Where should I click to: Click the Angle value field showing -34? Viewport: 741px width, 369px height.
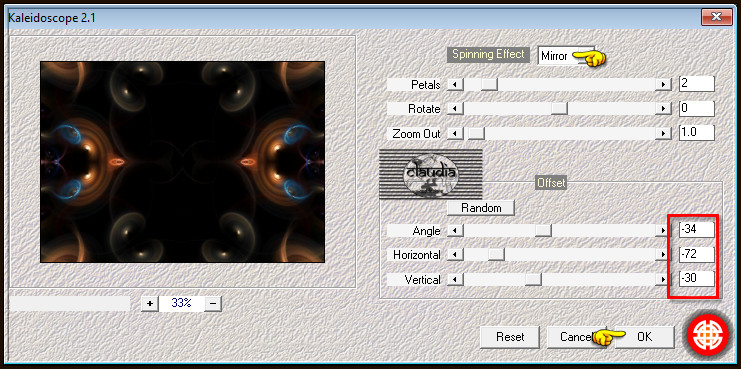coord(697,230)
